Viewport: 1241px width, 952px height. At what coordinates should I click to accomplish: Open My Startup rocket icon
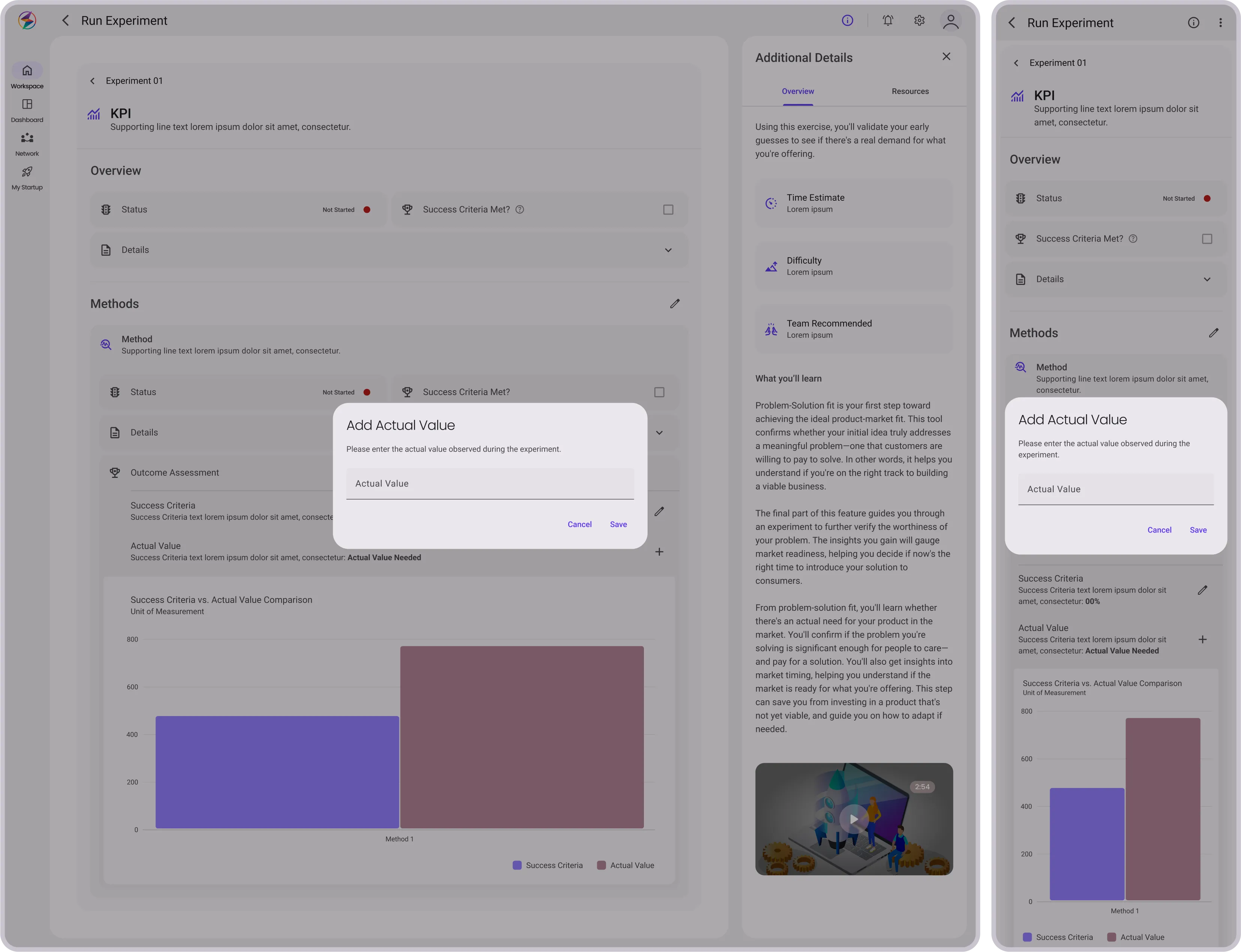[x=27, y=172]
